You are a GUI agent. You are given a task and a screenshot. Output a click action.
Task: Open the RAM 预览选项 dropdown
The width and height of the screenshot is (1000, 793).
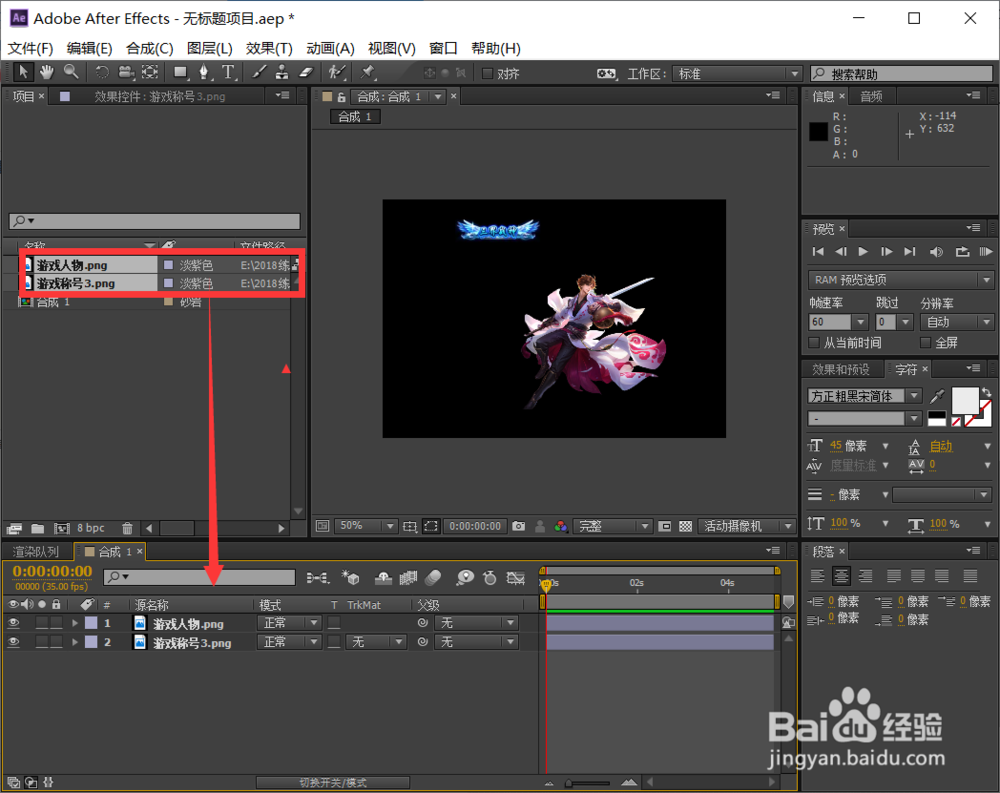(900, 279)
